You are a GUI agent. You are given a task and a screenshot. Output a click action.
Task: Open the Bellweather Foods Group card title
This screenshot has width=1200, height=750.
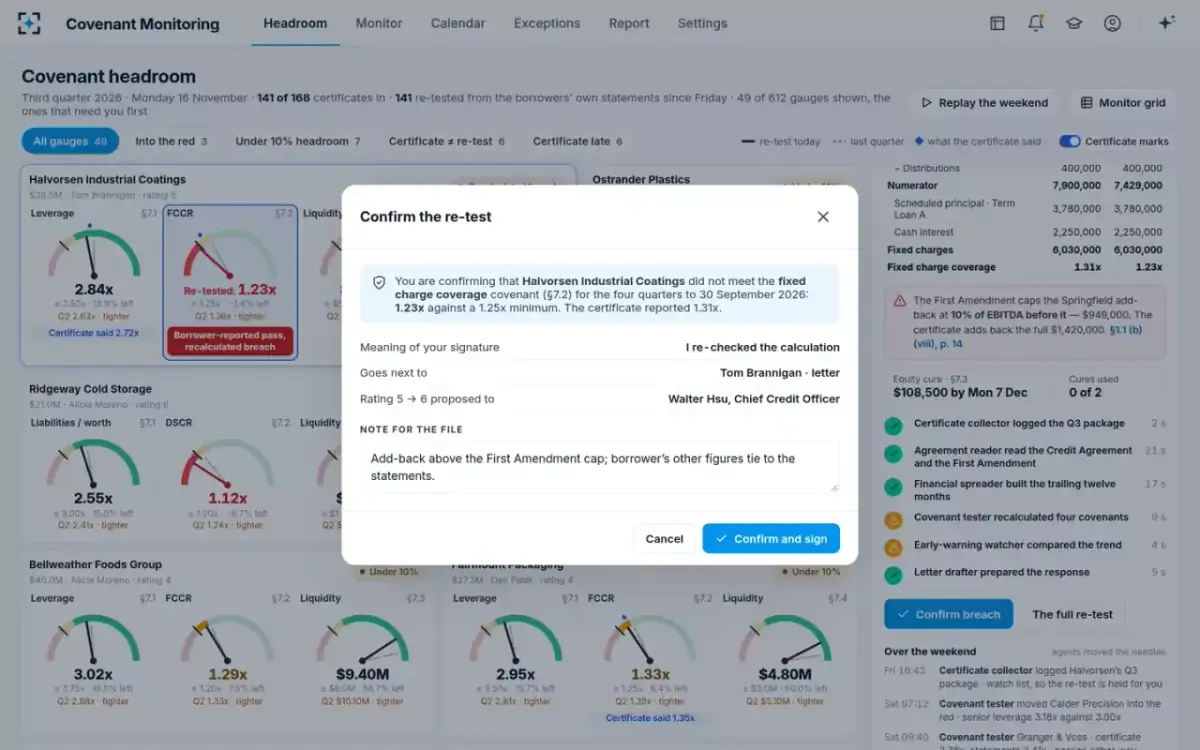click(95, 564)
